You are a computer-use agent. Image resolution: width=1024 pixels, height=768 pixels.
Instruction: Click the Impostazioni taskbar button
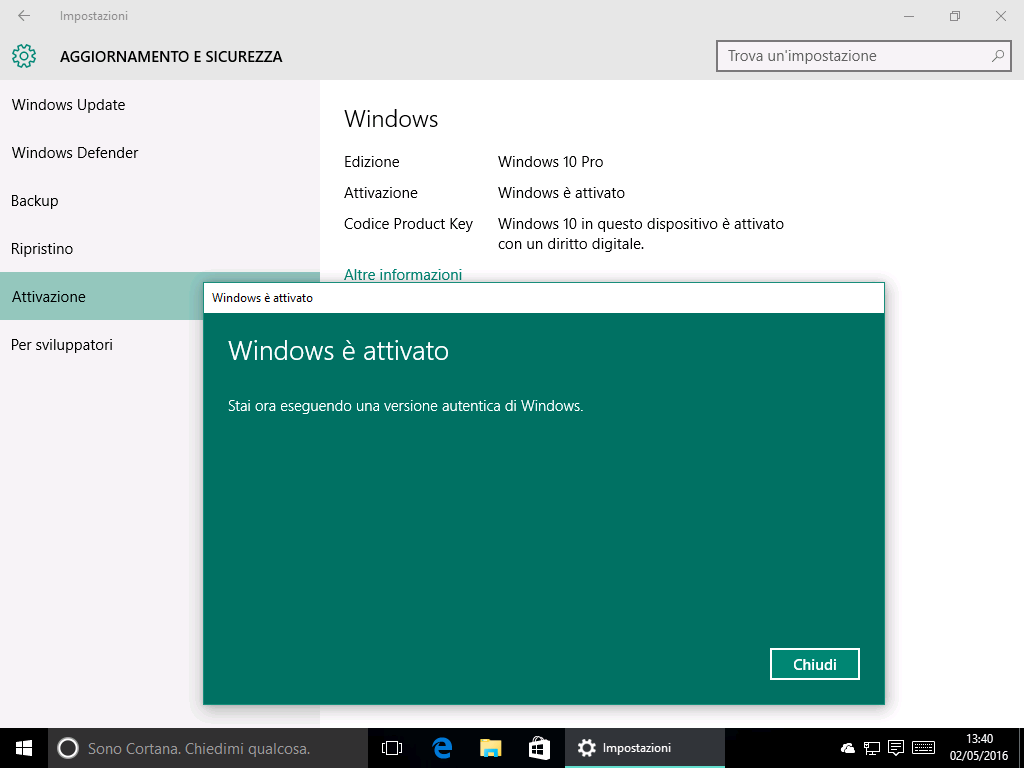645,748
